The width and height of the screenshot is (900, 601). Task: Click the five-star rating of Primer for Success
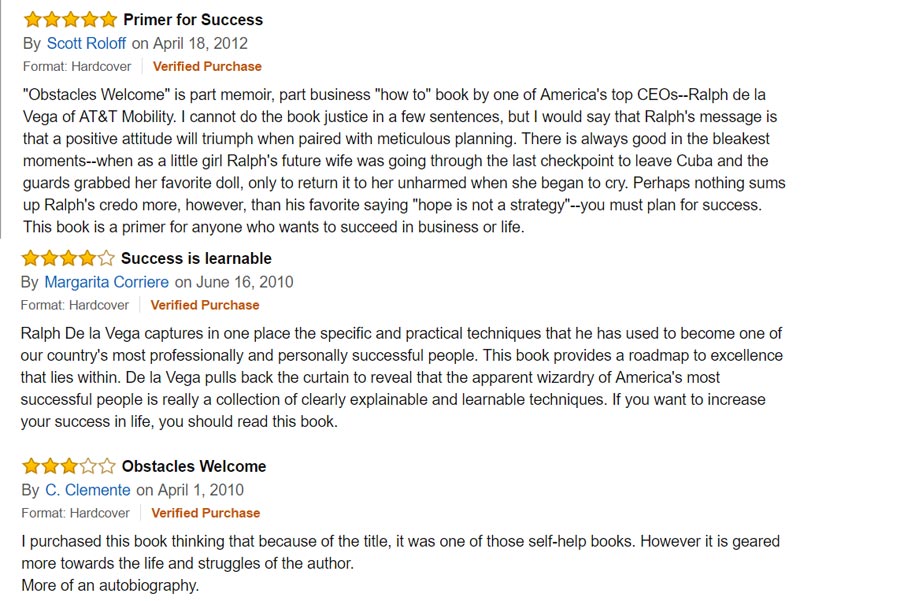(70, 20)
